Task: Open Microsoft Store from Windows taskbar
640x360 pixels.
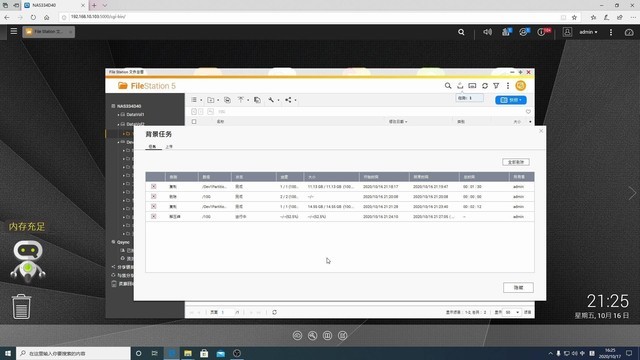Action: tap(204, 353)
